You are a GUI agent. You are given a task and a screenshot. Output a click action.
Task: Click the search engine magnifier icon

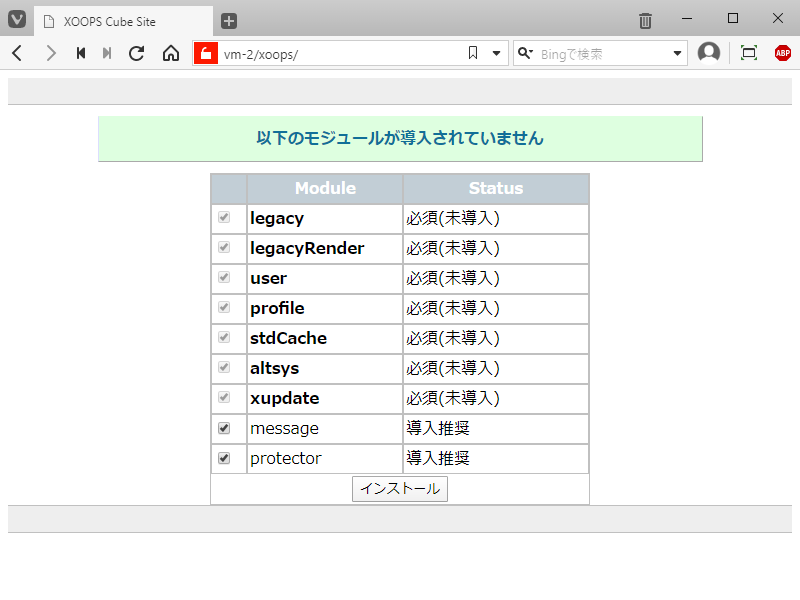point(525,53)
